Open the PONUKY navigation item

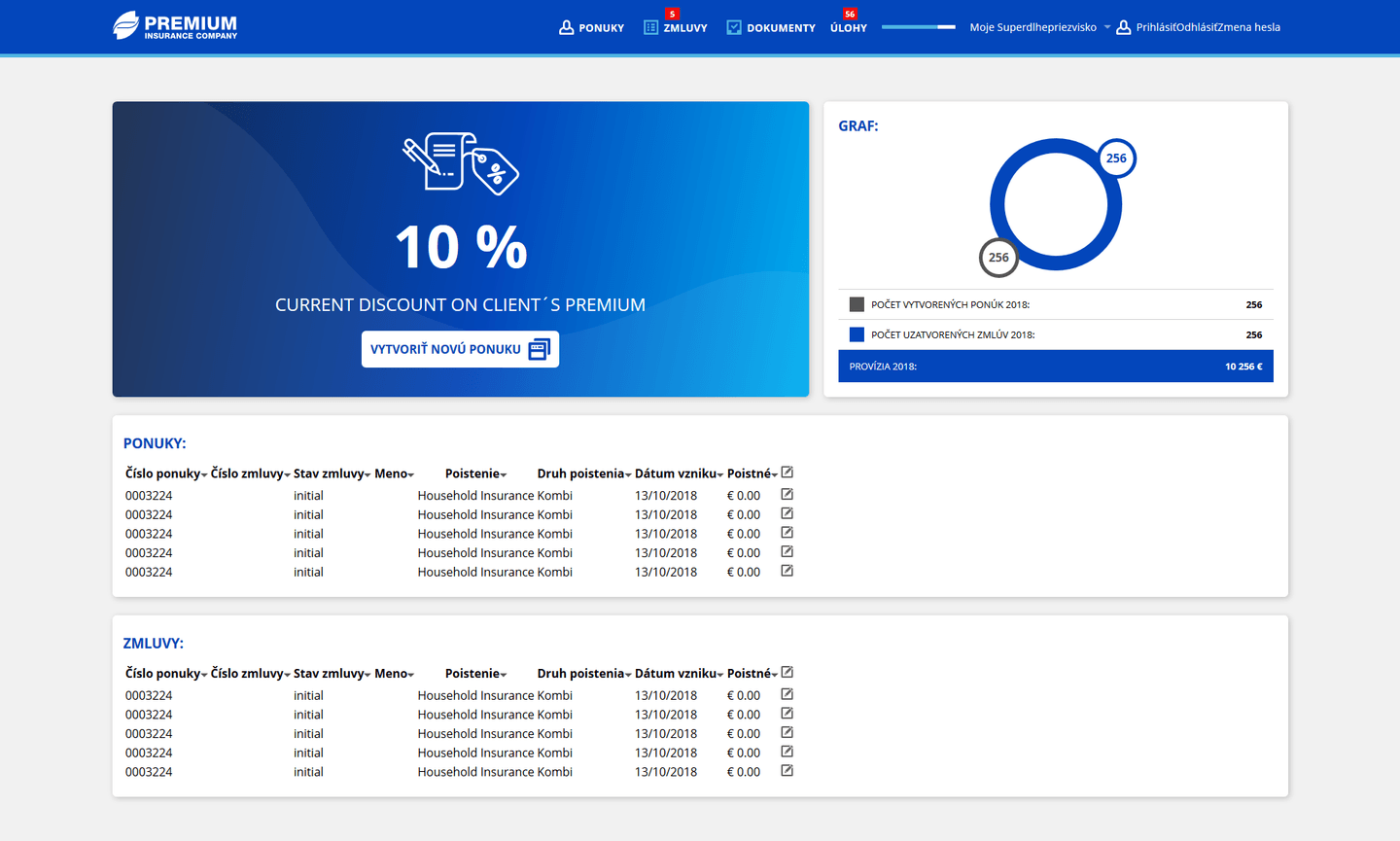click(591, 27)
